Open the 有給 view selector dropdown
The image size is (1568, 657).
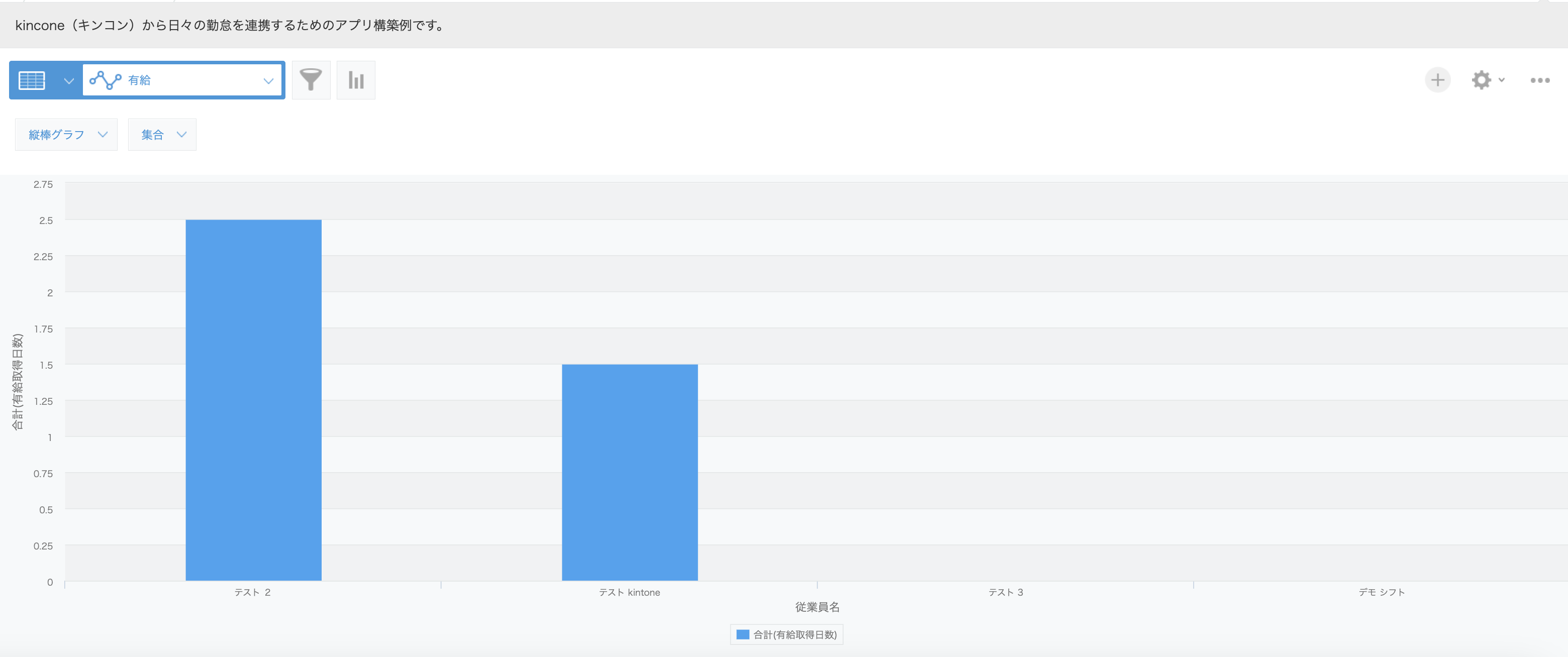pos(182,80)
